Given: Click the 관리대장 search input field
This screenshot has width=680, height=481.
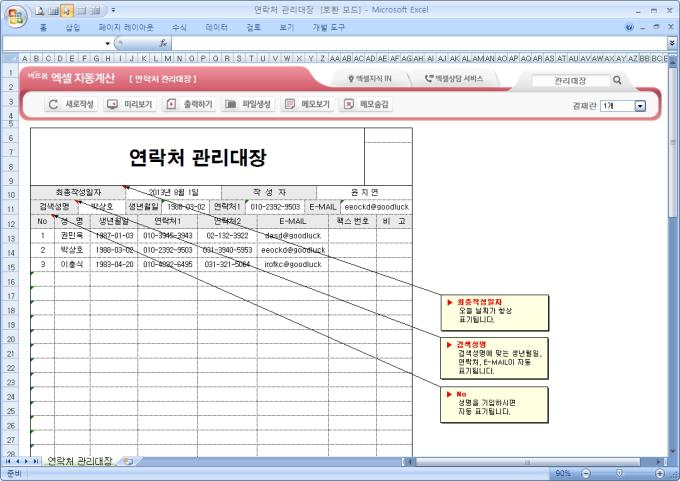Looking at the screenshot, I should pos(570,80).
